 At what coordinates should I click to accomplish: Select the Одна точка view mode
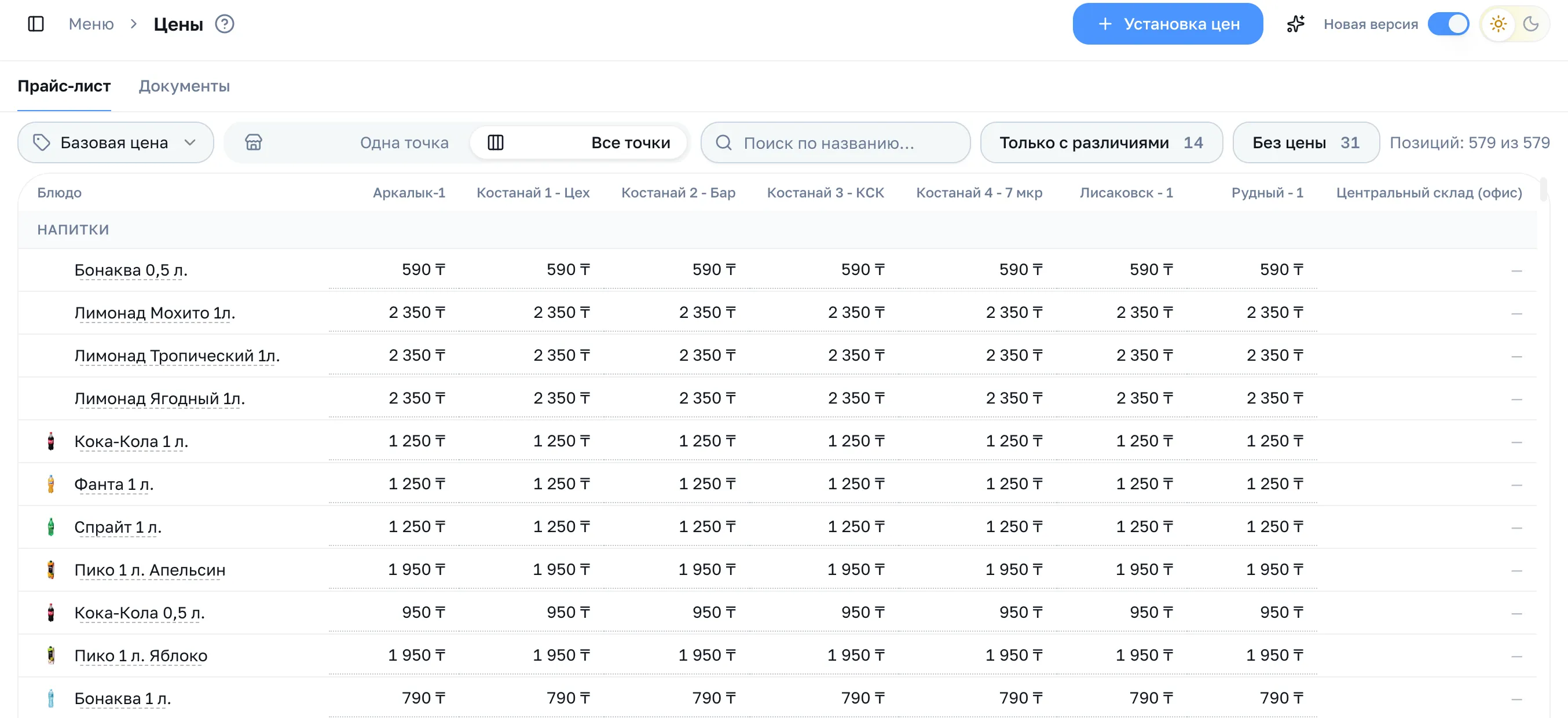point(347,142)
